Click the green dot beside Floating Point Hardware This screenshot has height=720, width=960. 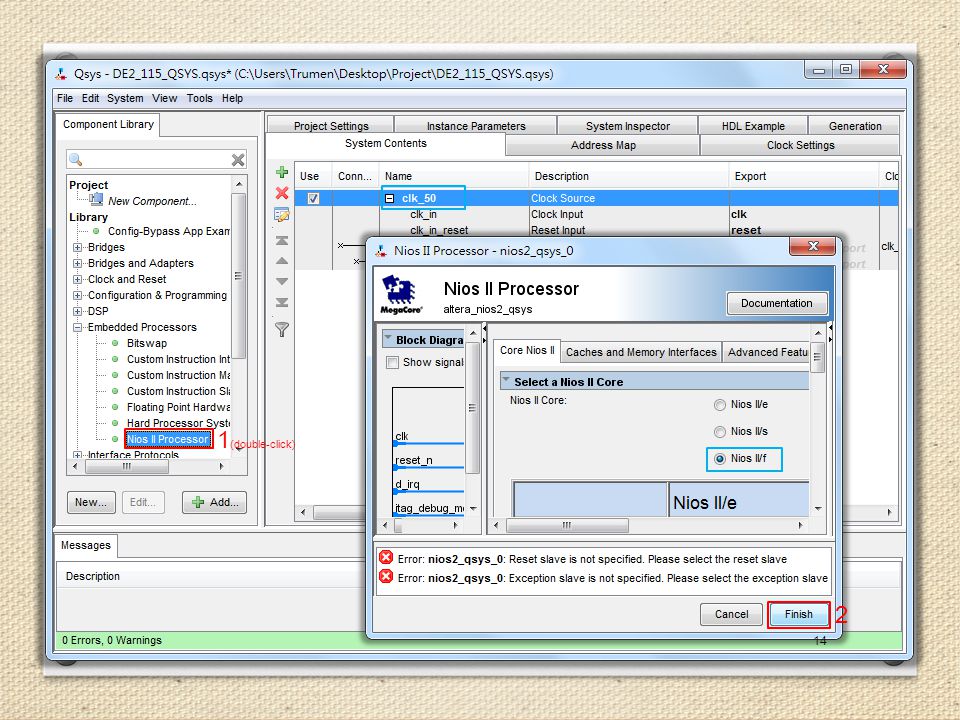pos(114,407)
